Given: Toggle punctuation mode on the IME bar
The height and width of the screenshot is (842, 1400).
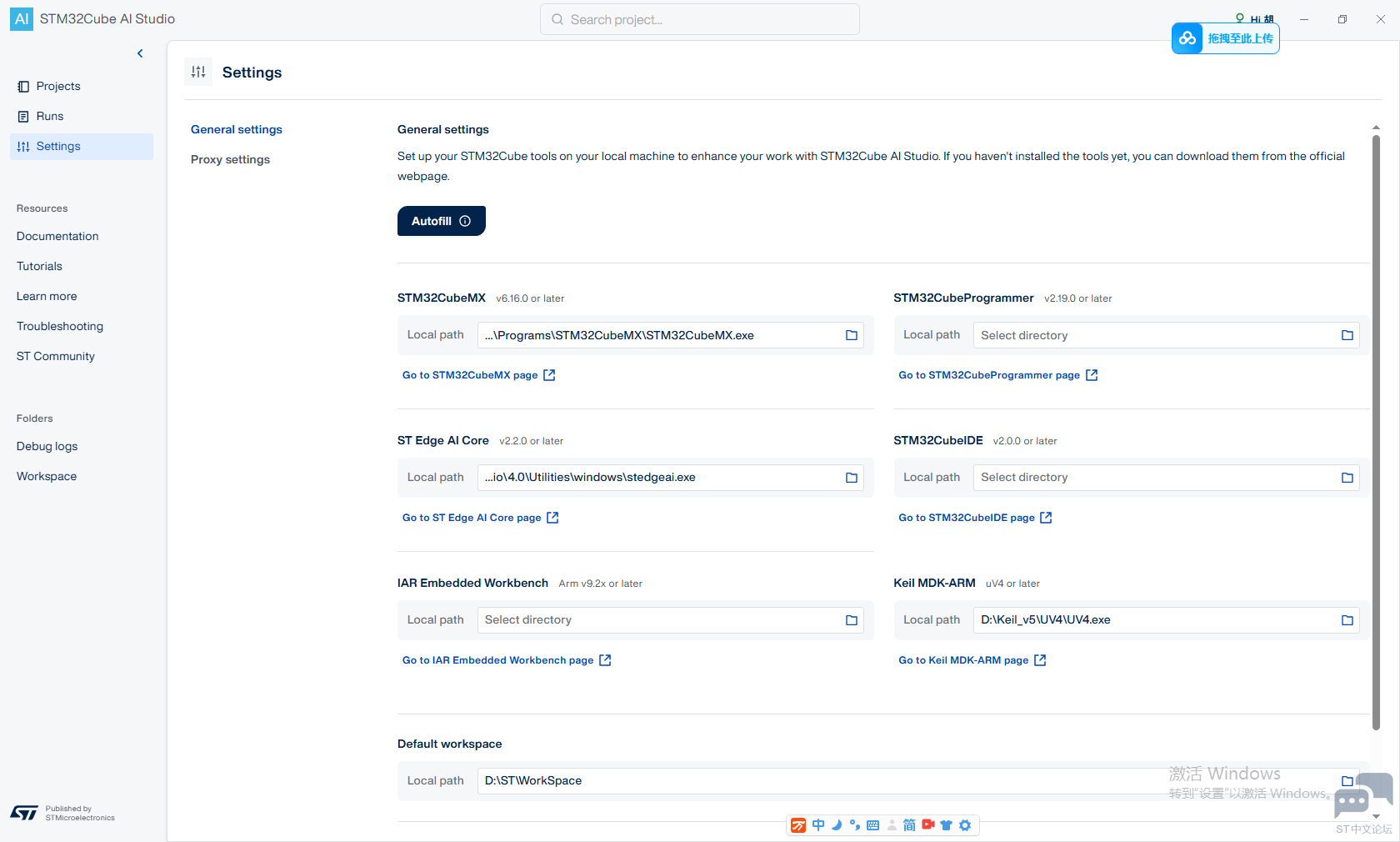Looking at the screenshot, I should [855, 825].
